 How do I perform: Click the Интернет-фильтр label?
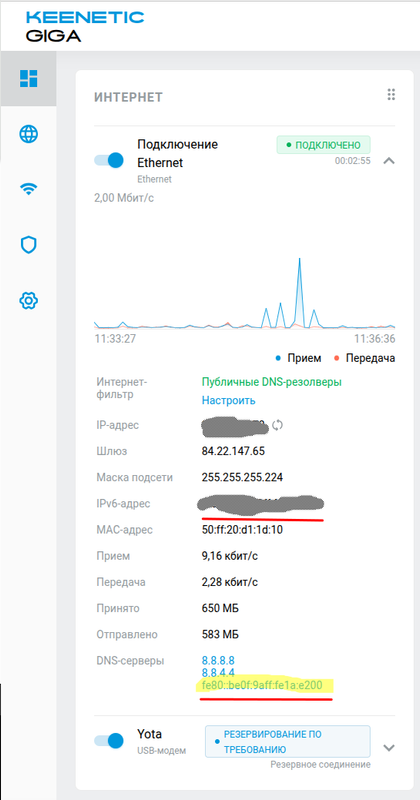(x=121, y=388)
